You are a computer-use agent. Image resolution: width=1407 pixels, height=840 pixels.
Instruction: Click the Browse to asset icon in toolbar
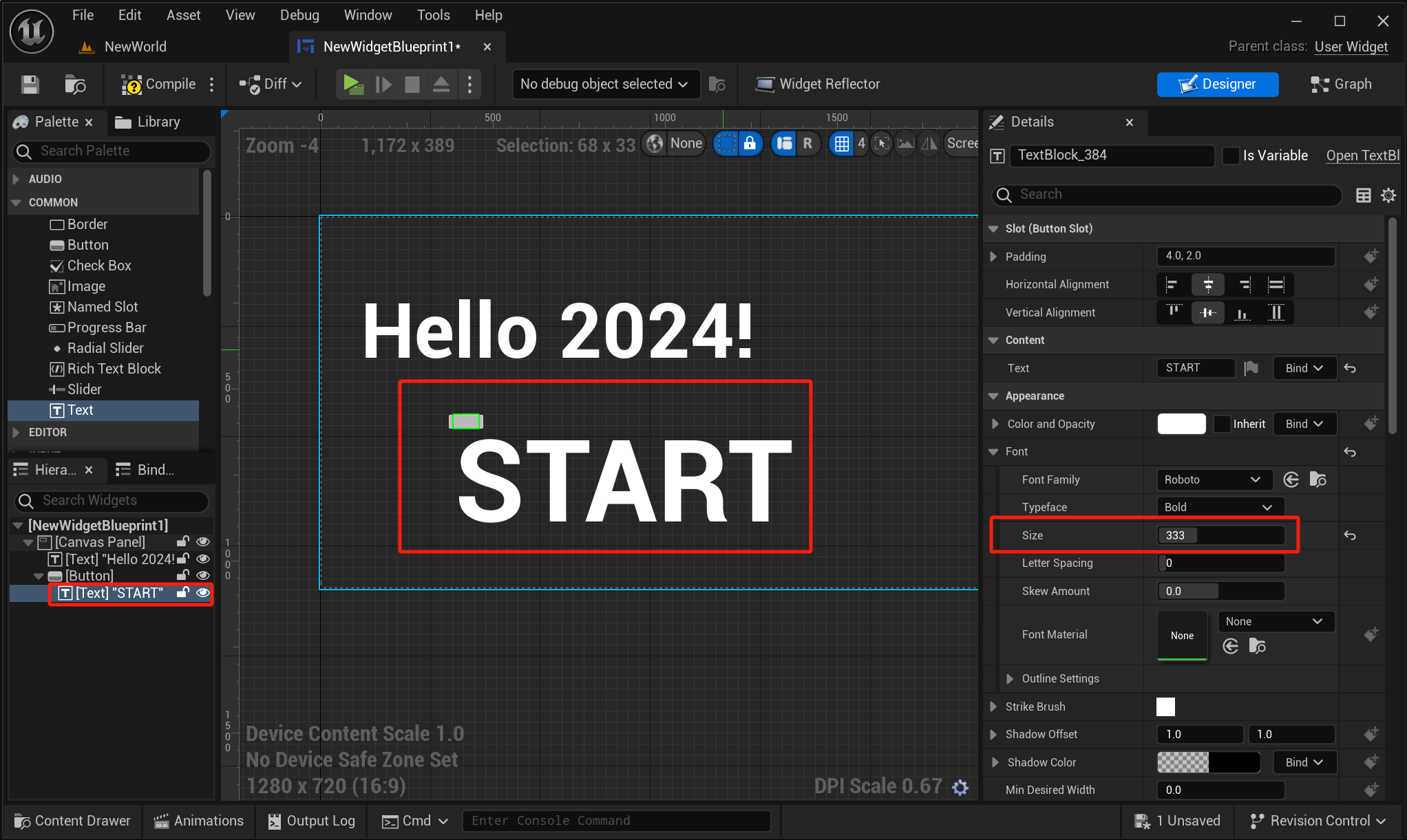74,85
